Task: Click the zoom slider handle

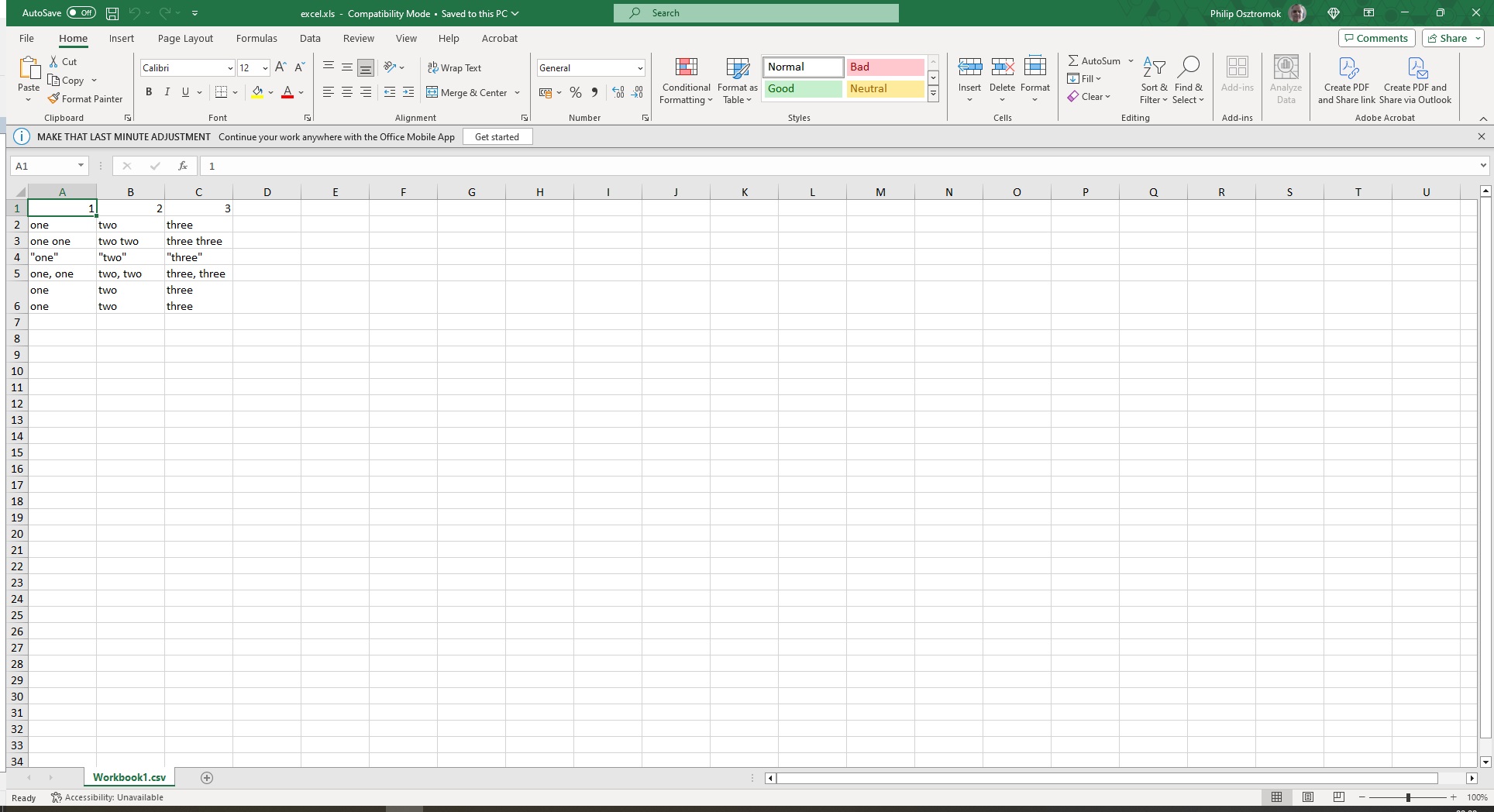Action: pos(1408,797)
